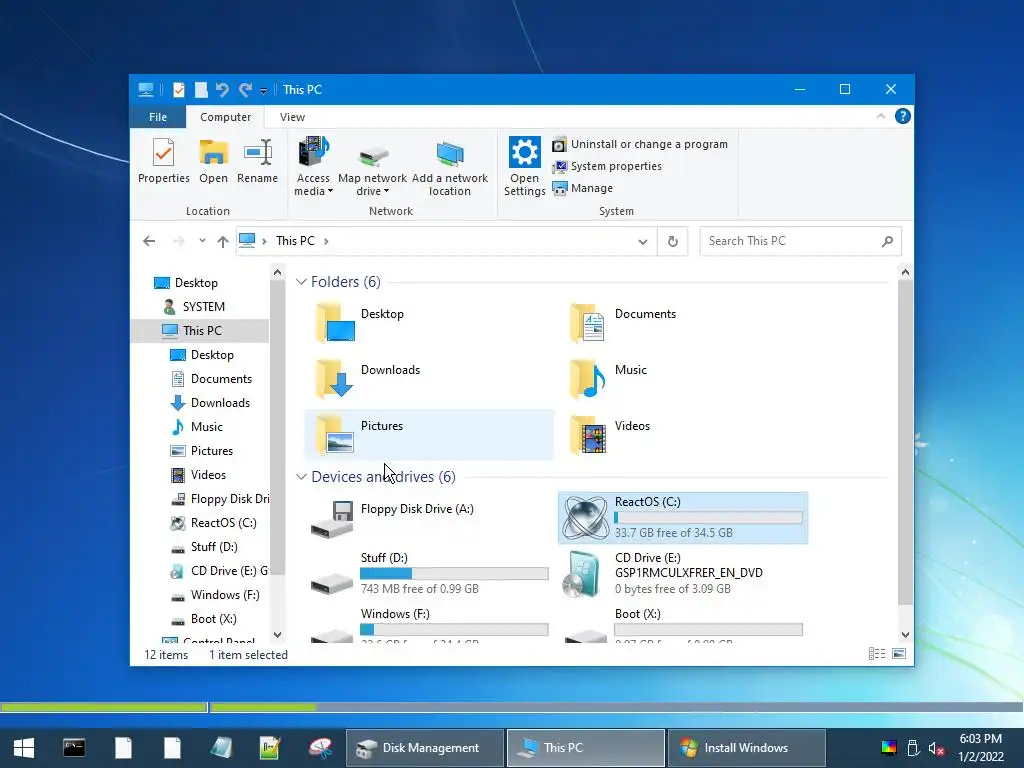Click System properties in ribbon

pyautogui.click(x=607, y=167)
